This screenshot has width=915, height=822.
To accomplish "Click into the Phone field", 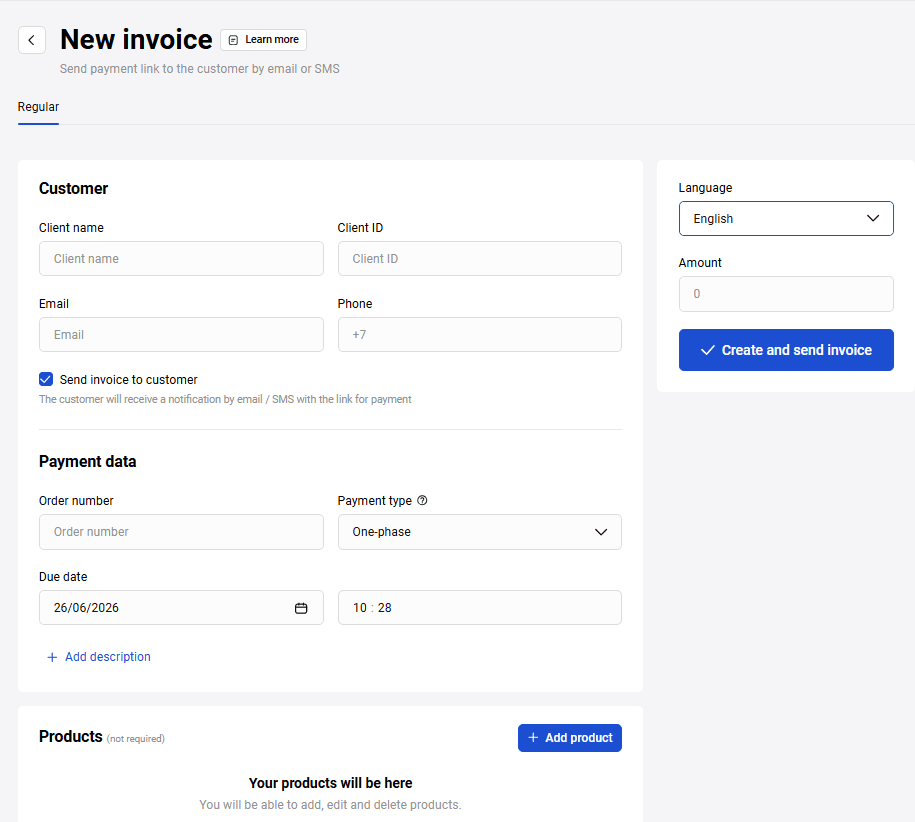I will coord(480,334).
